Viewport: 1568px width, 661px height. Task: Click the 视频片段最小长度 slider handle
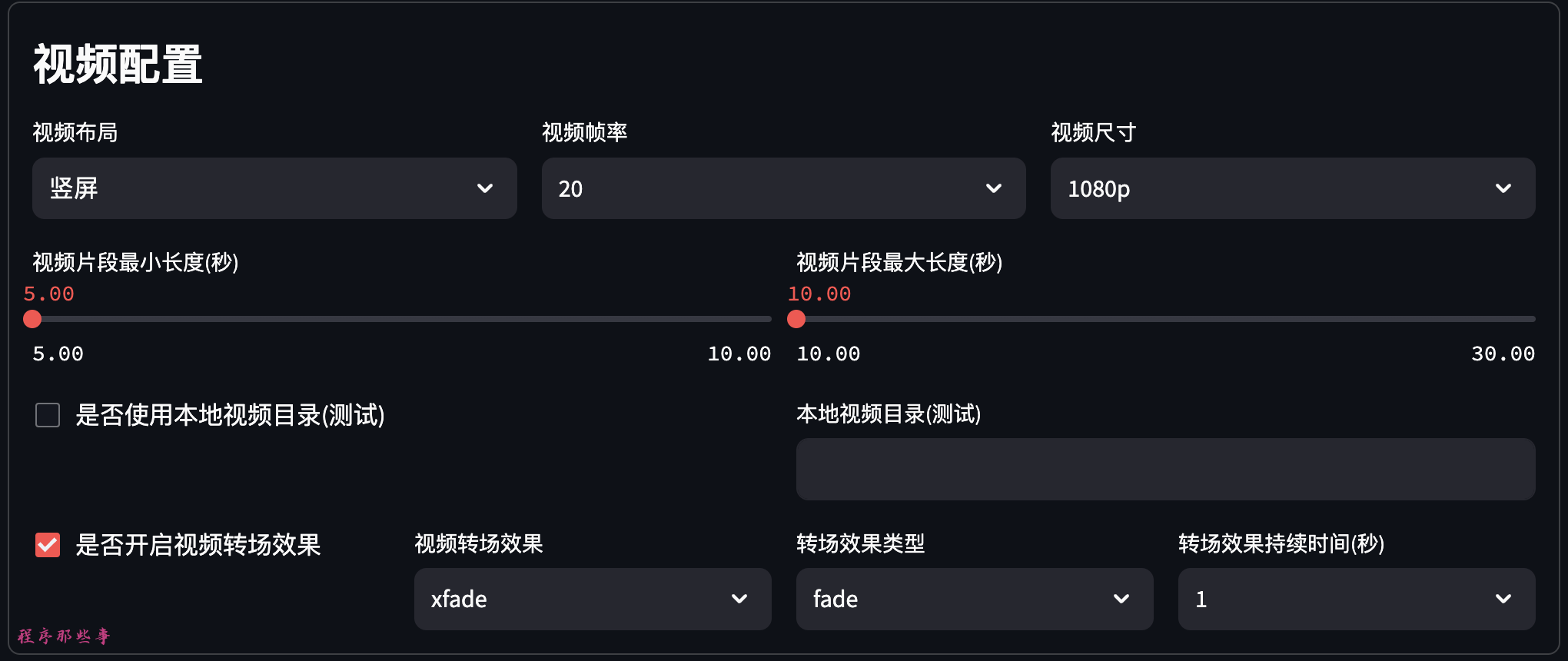coord(32,319)
